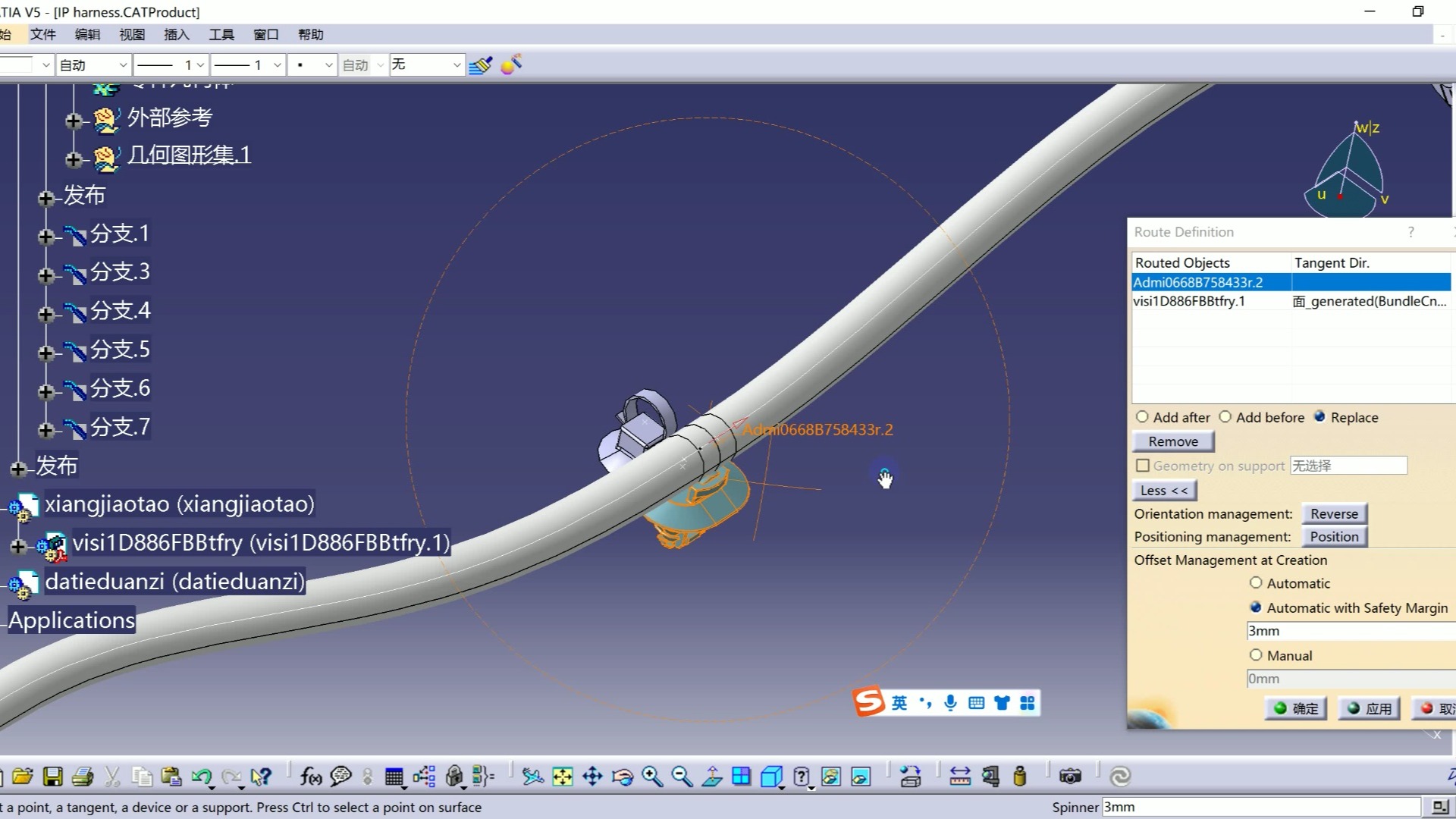Open the 视图 menu
This screenshot has width=1456, height=819.
(x=132, y=34)
